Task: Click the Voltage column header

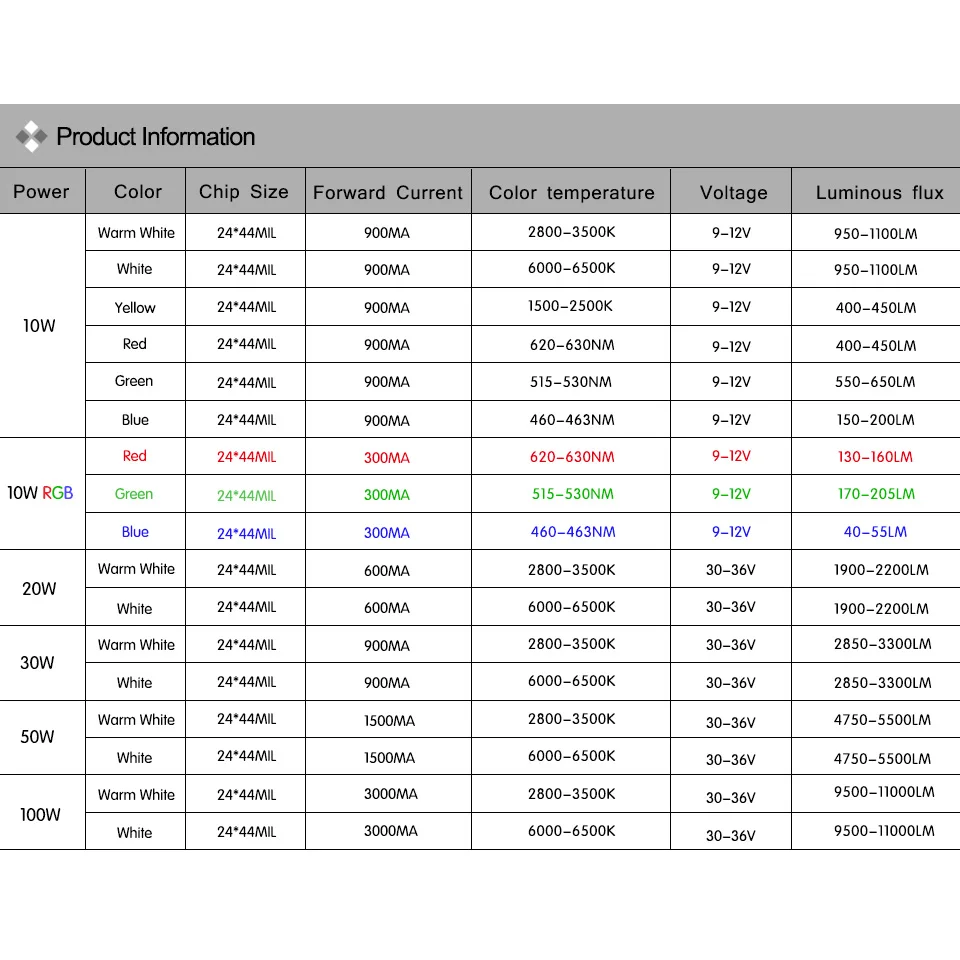Action: pyautogui.click(x=733, y=192)
